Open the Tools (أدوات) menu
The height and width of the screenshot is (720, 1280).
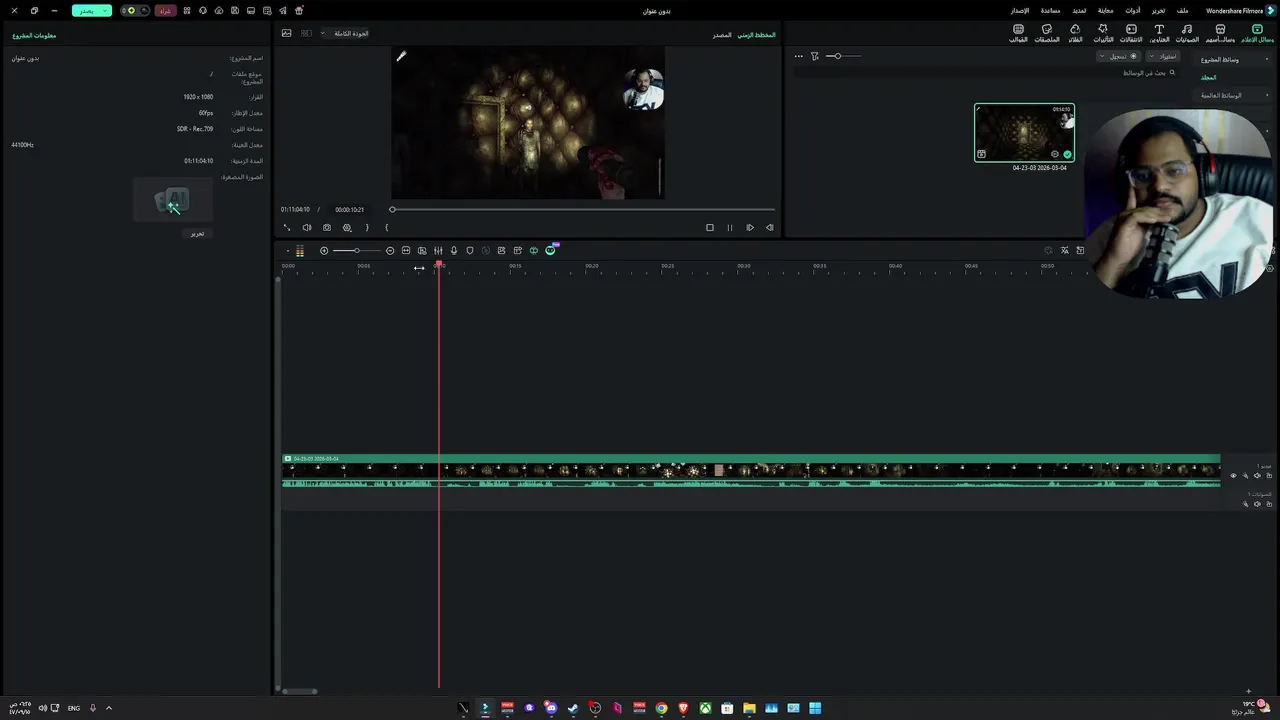coord(1132,10)
